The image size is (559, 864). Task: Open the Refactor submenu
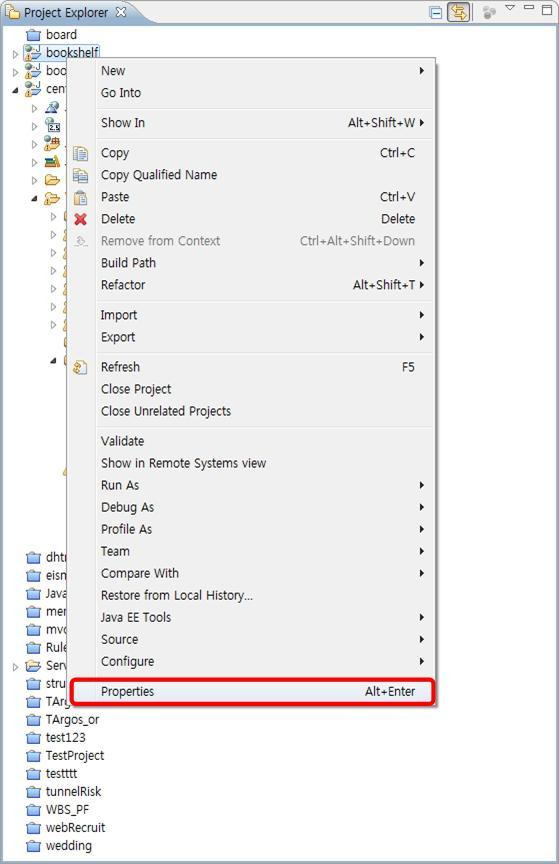tap(251, 285)
